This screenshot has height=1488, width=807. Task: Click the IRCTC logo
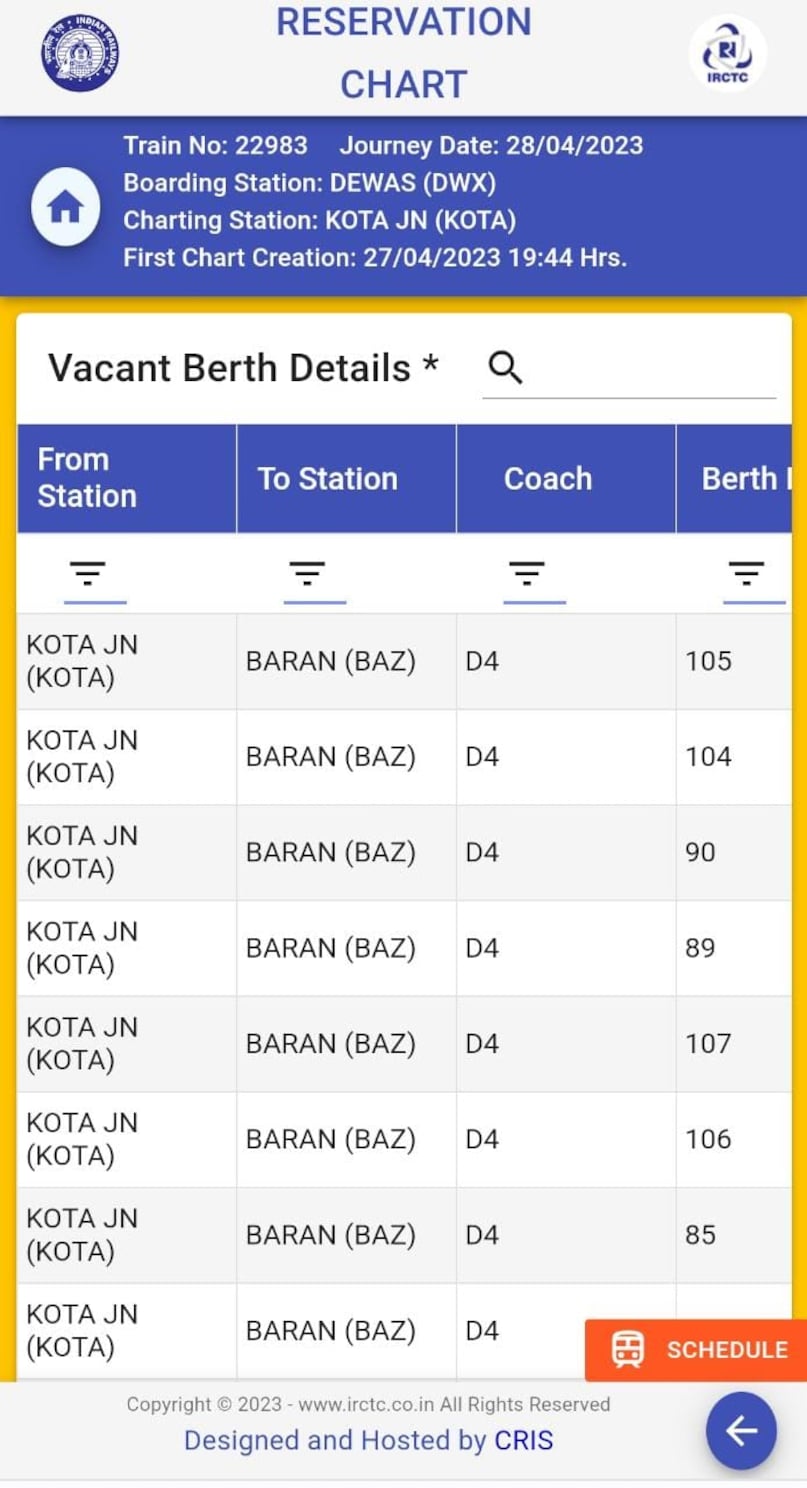728,53
